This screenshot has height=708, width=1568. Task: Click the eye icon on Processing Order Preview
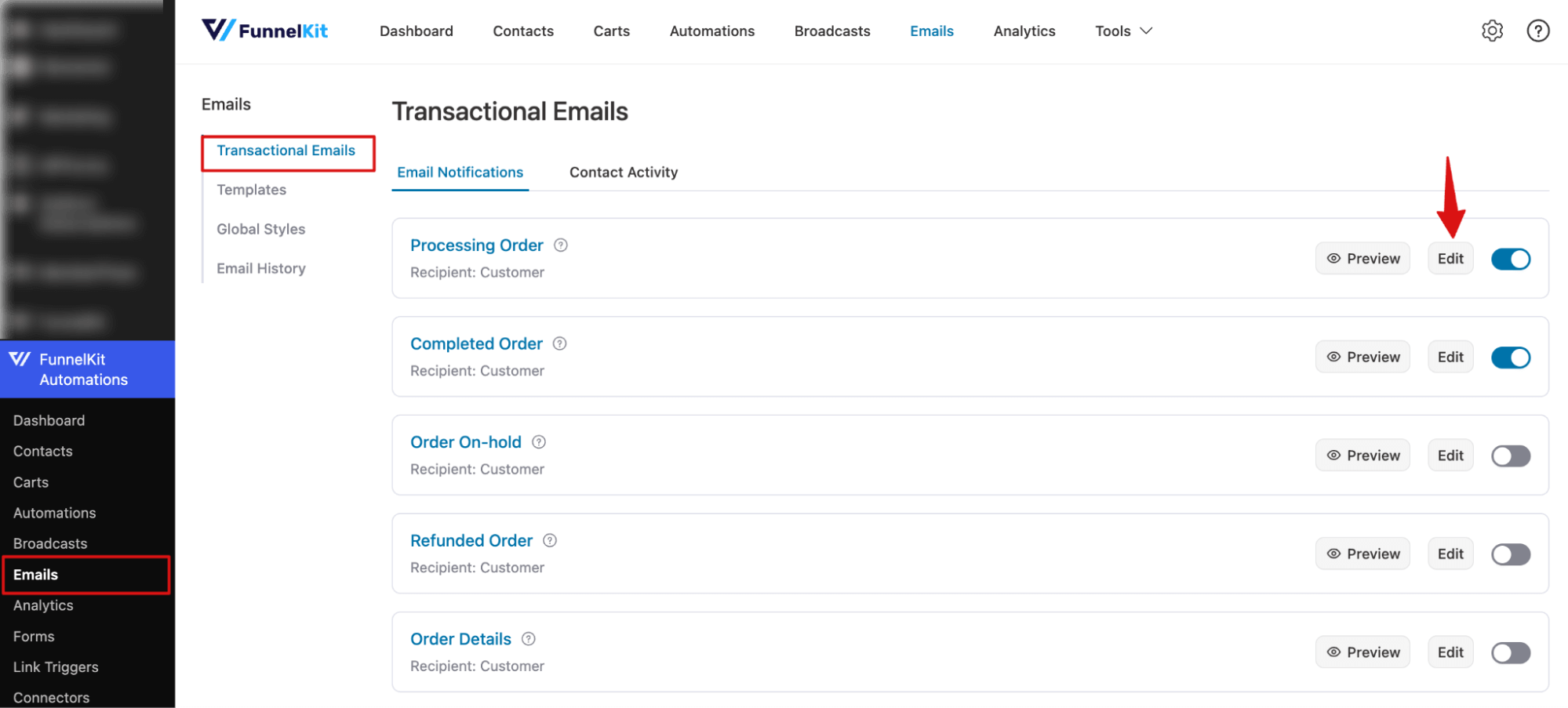click(x=1333, y=258)
